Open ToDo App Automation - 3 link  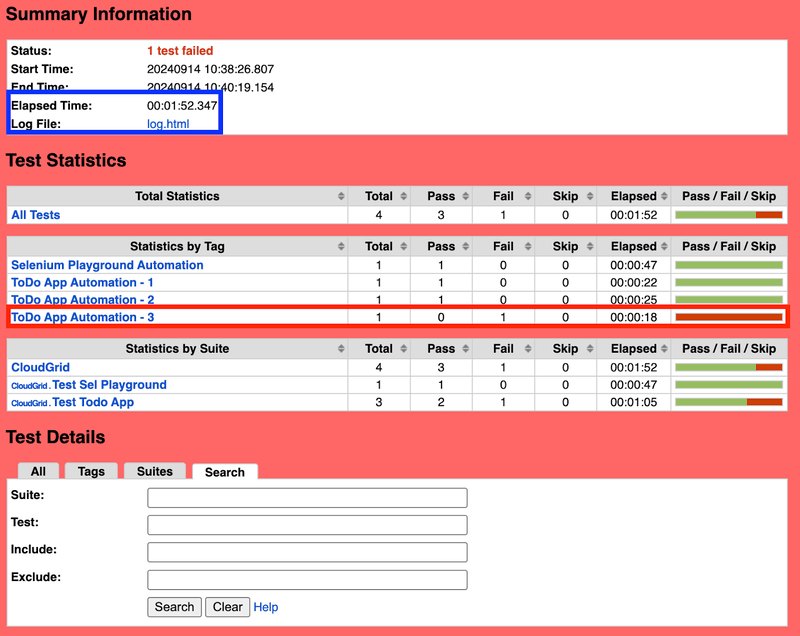pyautogui.click(x=83, y=317)
